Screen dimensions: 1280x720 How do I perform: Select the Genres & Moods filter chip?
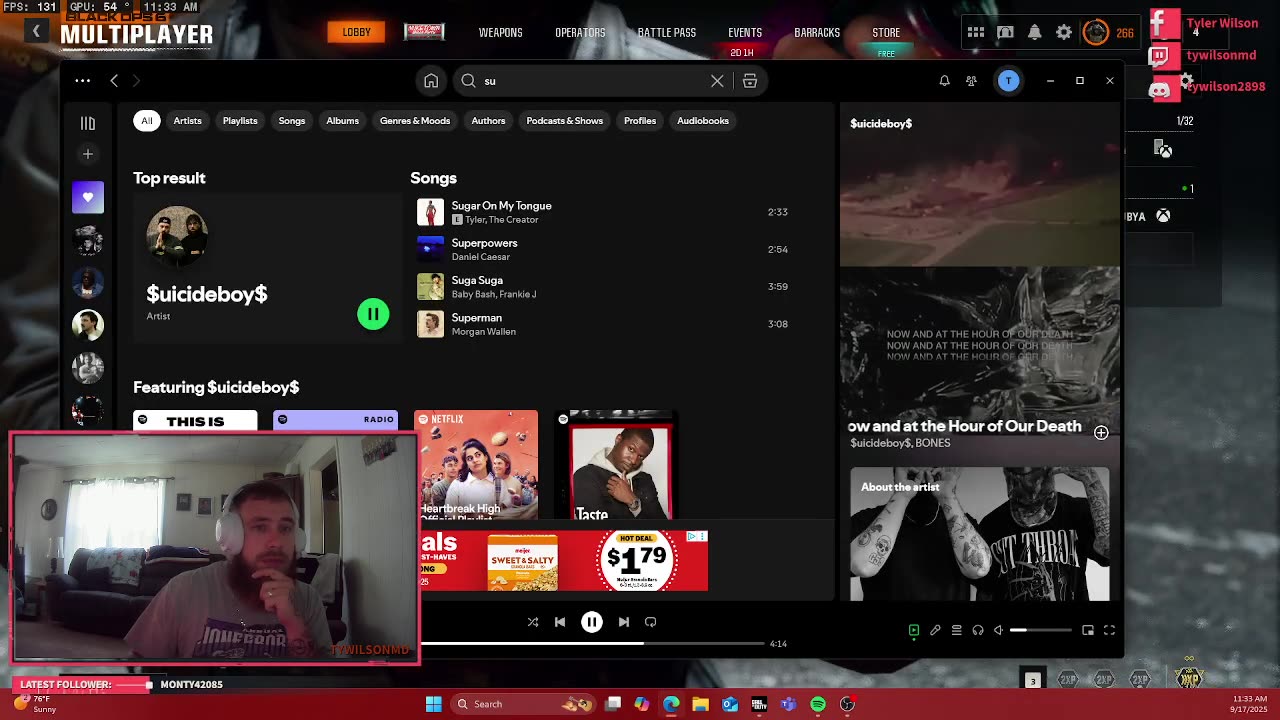click(415, 121)
